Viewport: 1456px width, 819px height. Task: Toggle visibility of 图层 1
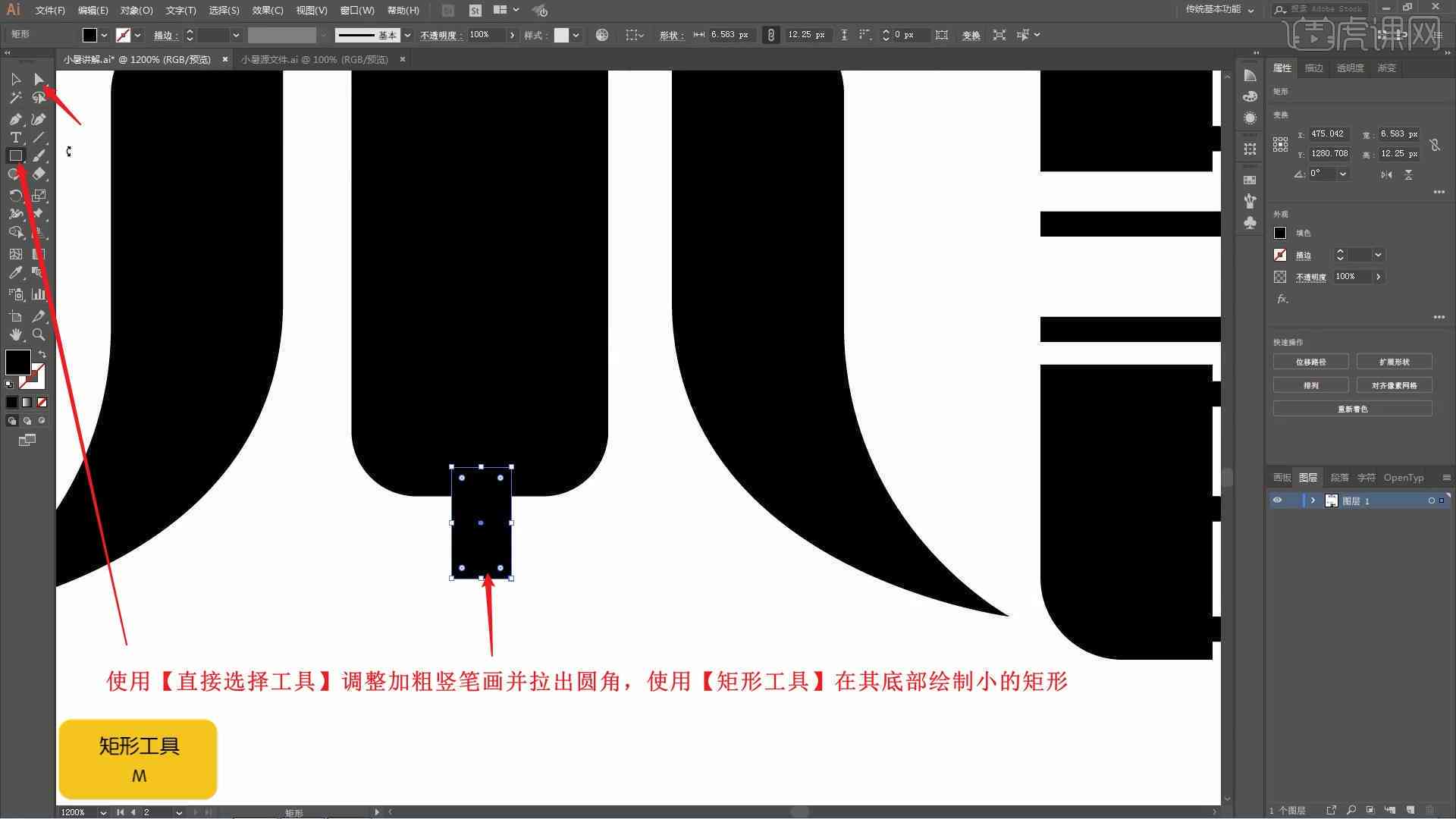1277,500
